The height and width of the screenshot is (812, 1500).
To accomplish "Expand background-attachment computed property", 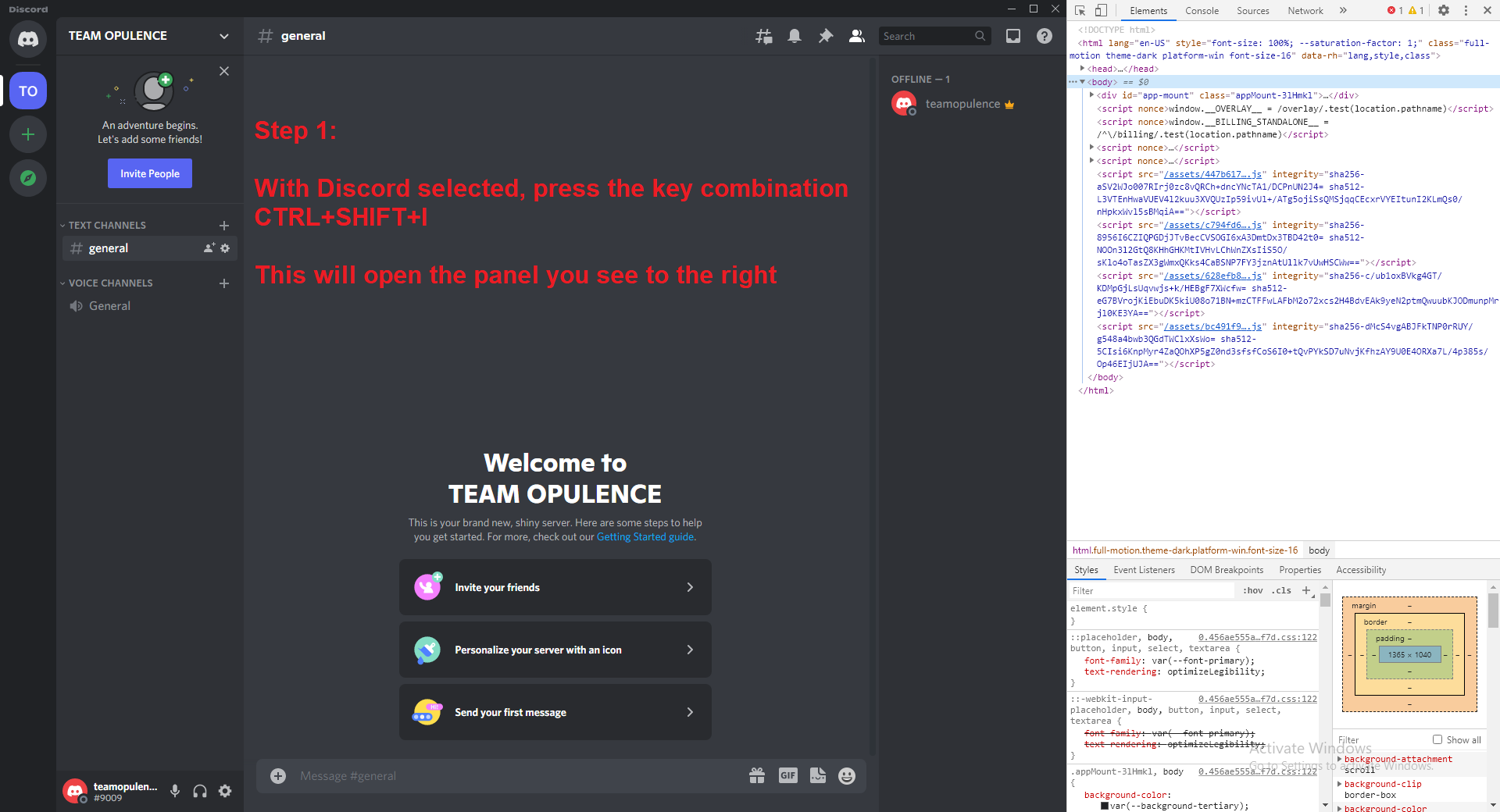I will pos(1340,759).
